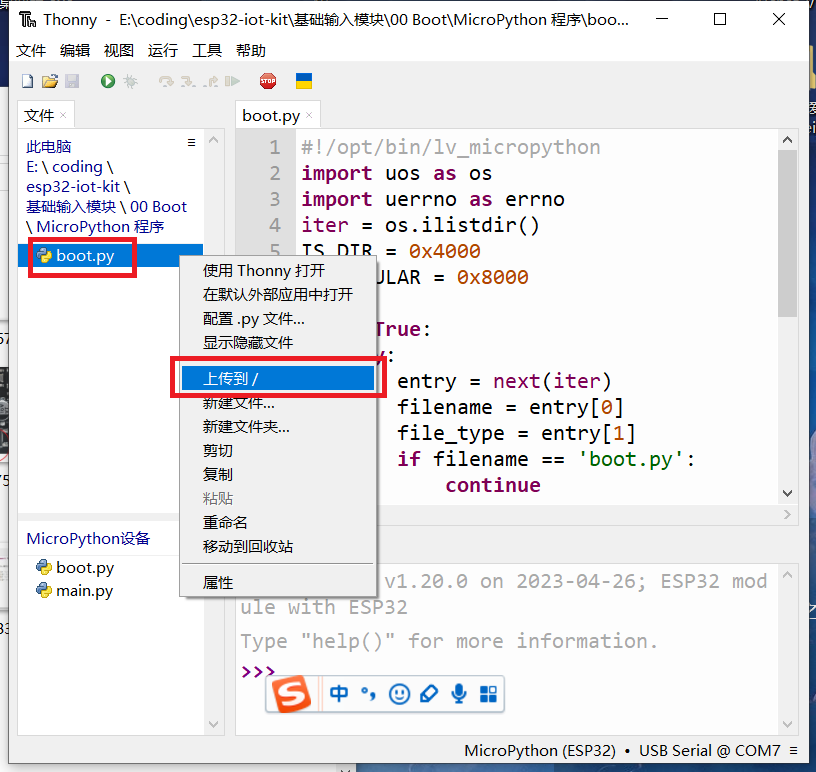
Task: Open the 运行 menu in menu bar
Action: point(162,51)
